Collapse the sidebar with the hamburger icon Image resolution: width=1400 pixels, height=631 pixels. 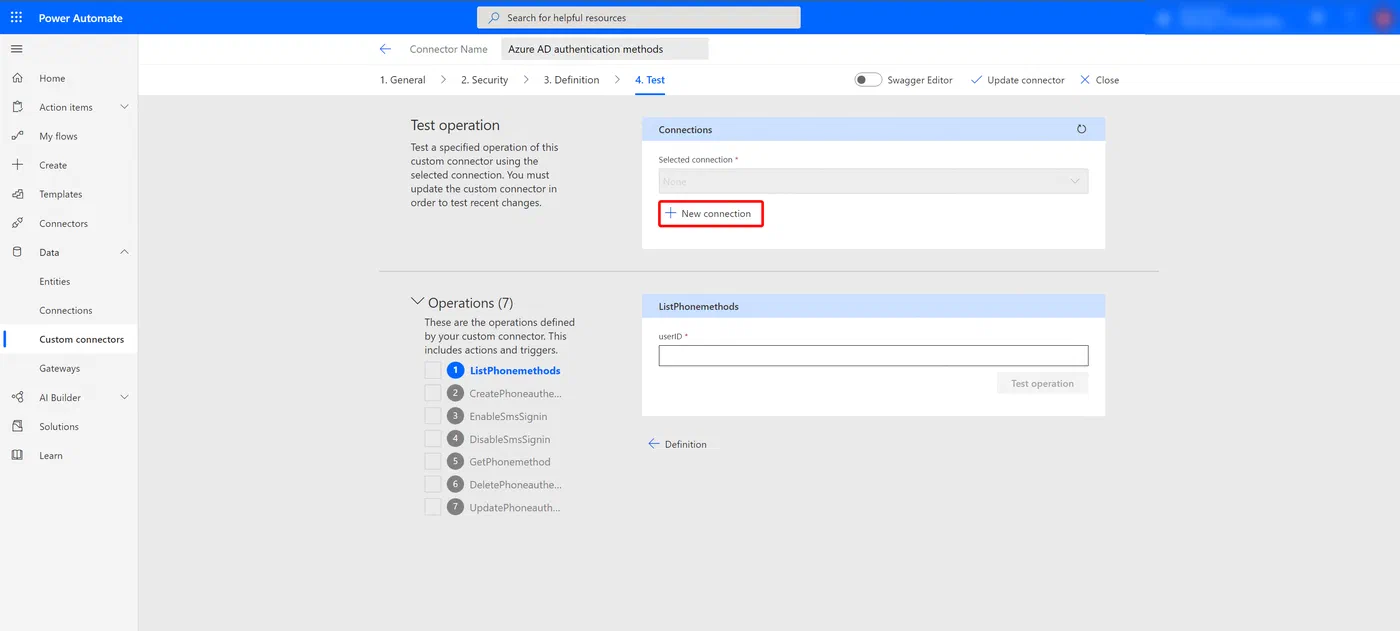coord(17,49)
